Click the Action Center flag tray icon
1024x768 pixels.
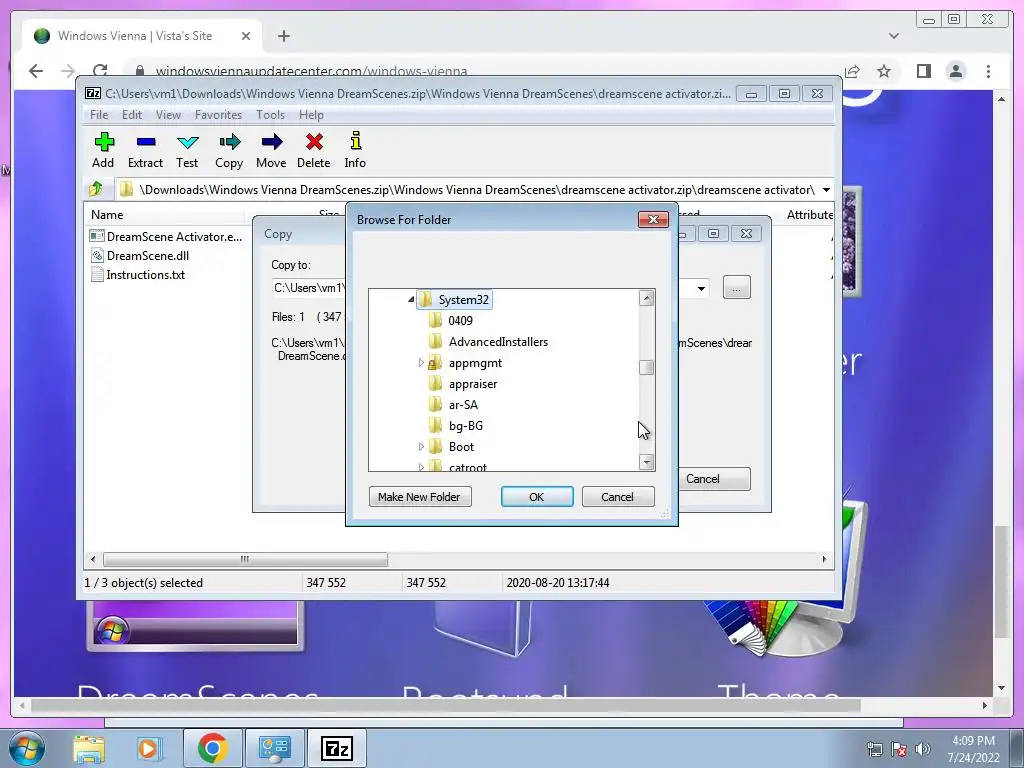click(x=899, y=749)
